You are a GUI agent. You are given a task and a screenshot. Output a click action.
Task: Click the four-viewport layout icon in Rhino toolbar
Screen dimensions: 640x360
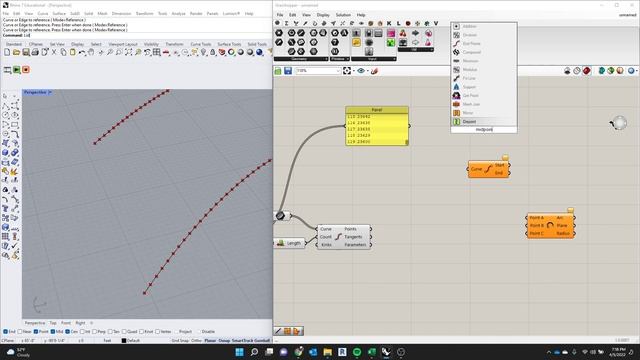[157, 52]
